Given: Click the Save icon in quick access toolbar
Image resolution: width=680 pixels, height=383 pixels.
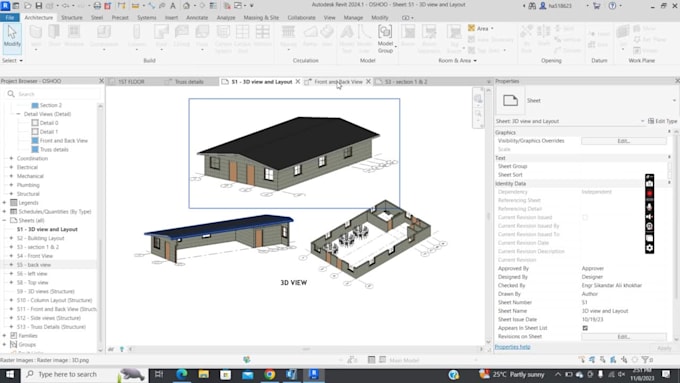Looking at the screenshot, I should tap(39, 6).
